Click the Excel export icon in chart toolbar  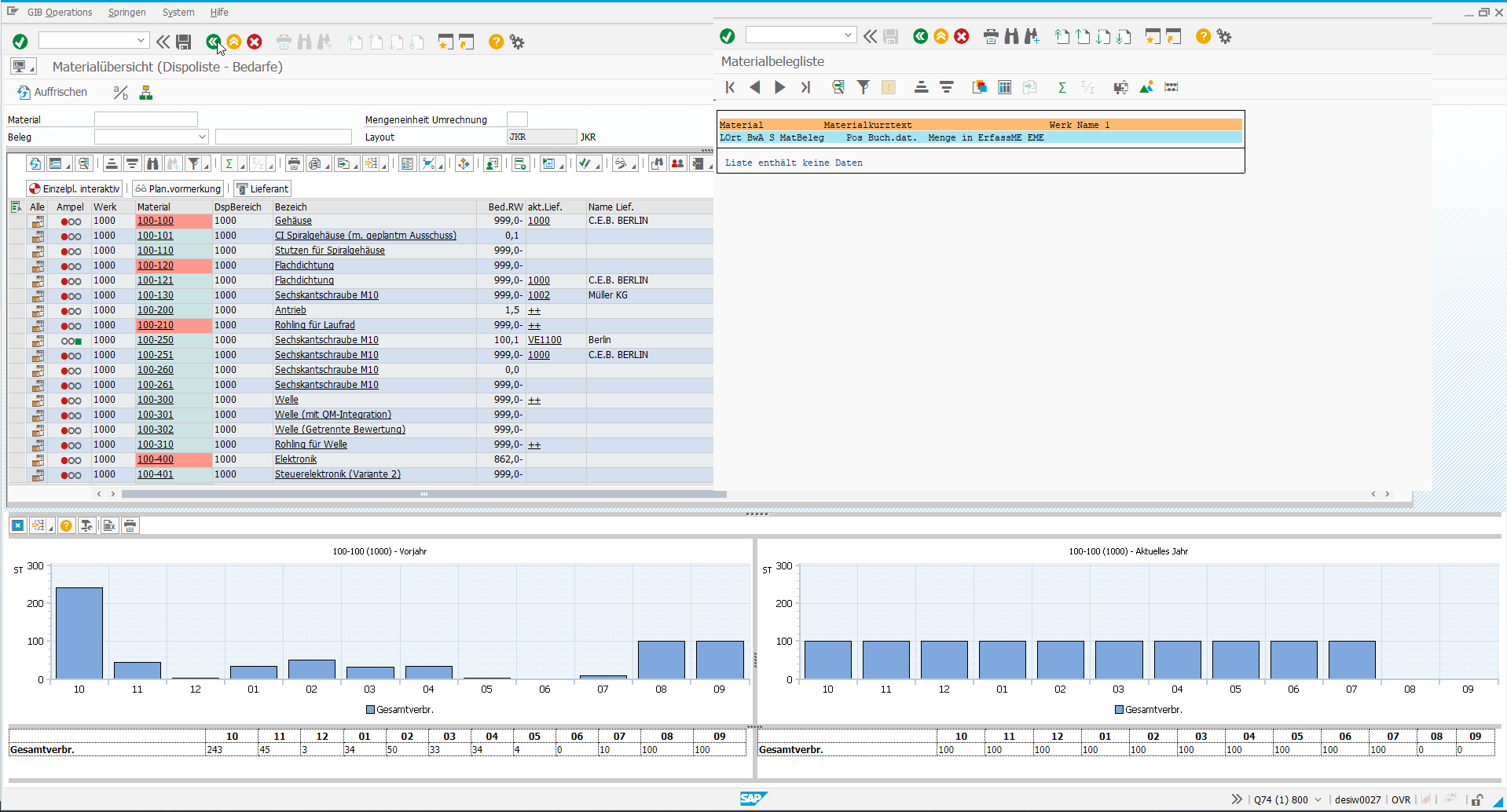pyautogui.click(x=109, y=525)
